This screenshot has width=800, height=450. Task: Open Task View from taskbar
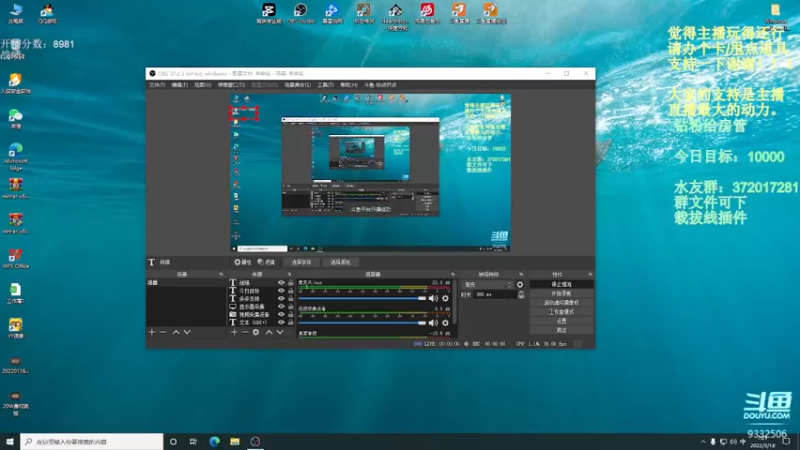pos(193,441)
